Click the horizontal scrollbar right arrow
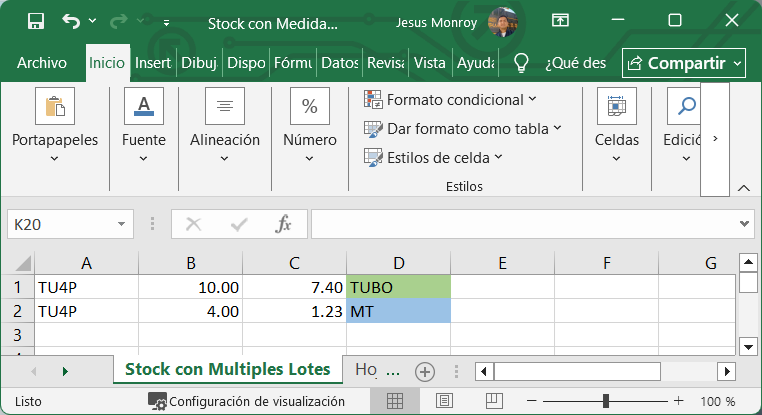The width and height of the screenshot is (762, 415). [x=727, y=372]
